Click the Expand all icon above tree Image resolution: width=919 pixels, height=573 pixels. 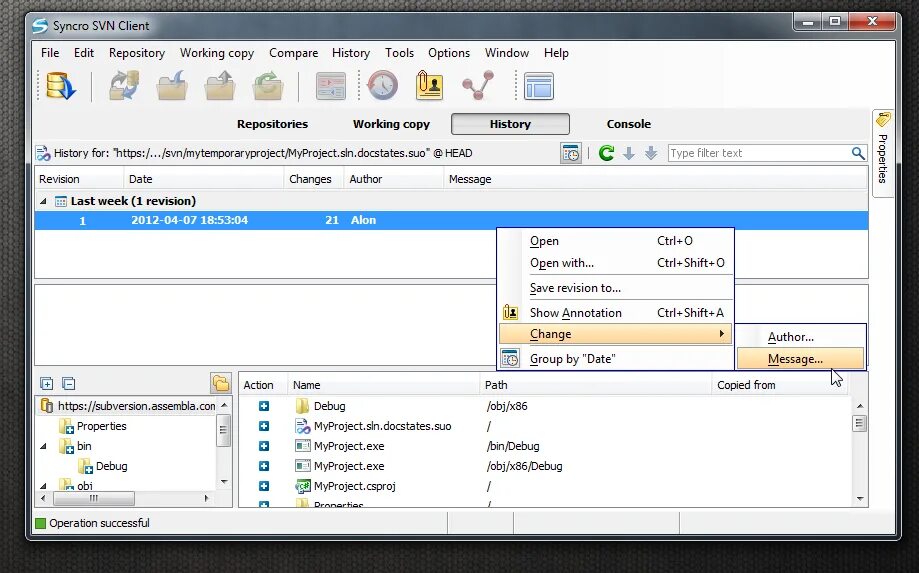point(47,384)
